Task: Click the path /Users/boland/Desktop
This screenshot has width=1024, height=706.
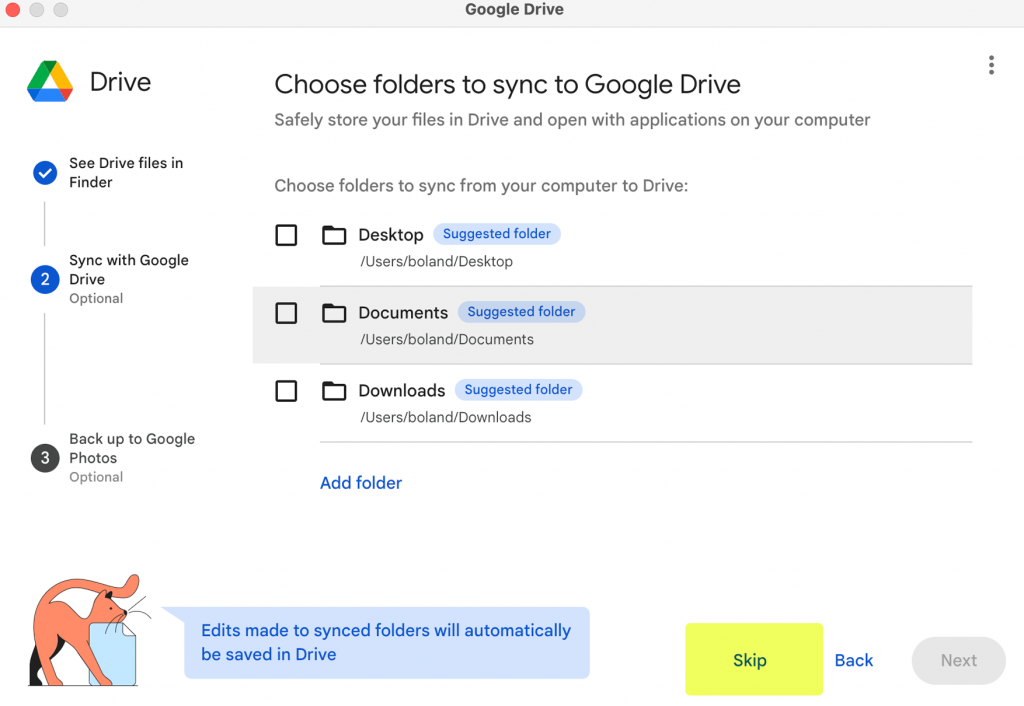Action: pos(436,261)
